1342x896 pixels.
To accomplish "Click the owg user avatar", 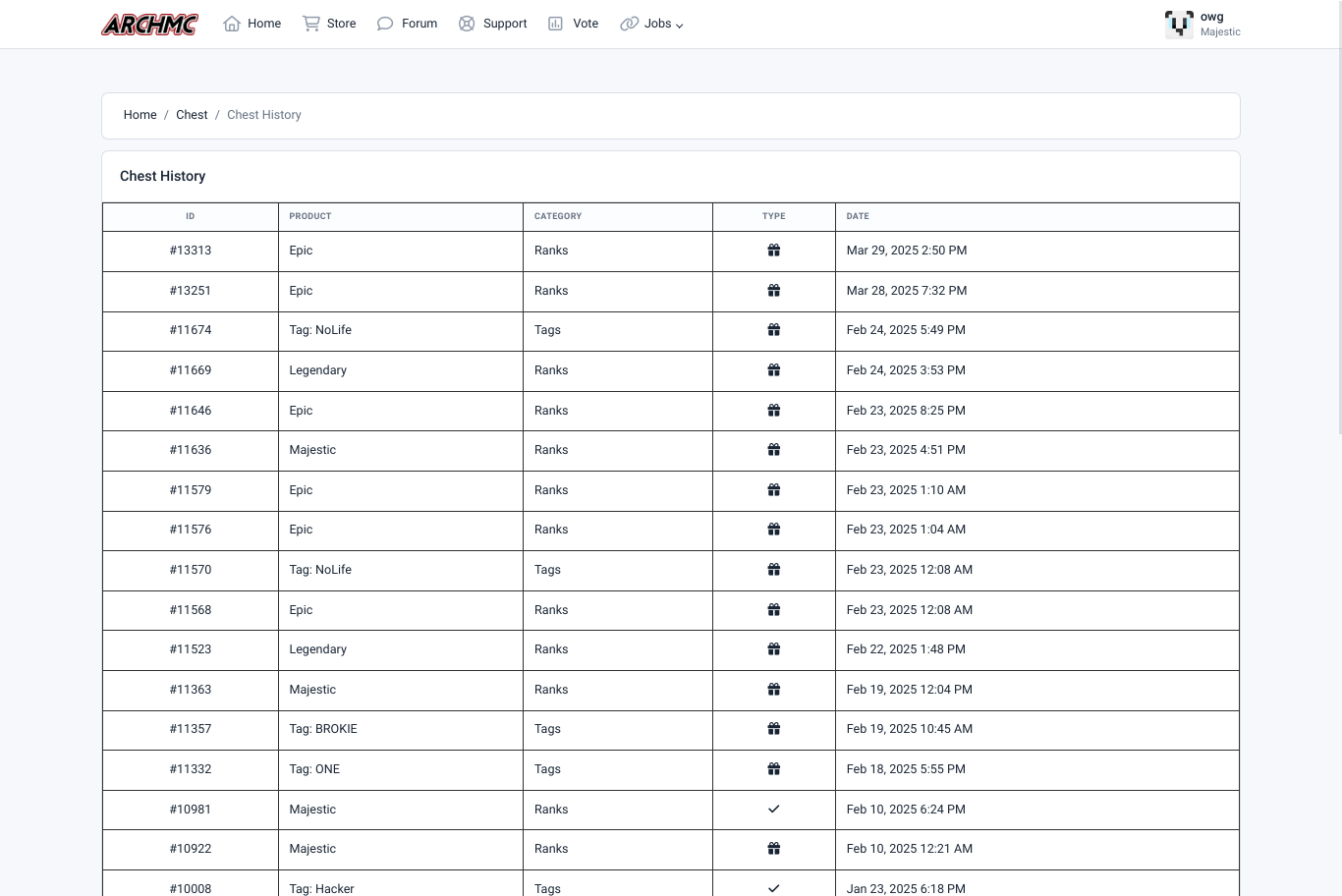I will [x=1179, y=25].
